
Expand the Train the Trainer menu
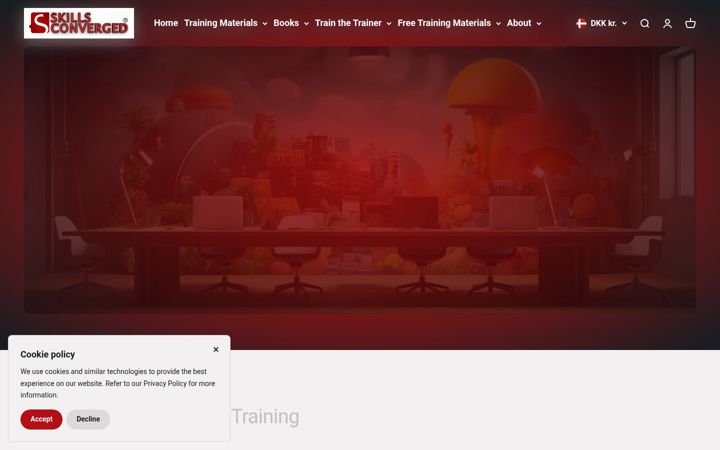(353, 23)
